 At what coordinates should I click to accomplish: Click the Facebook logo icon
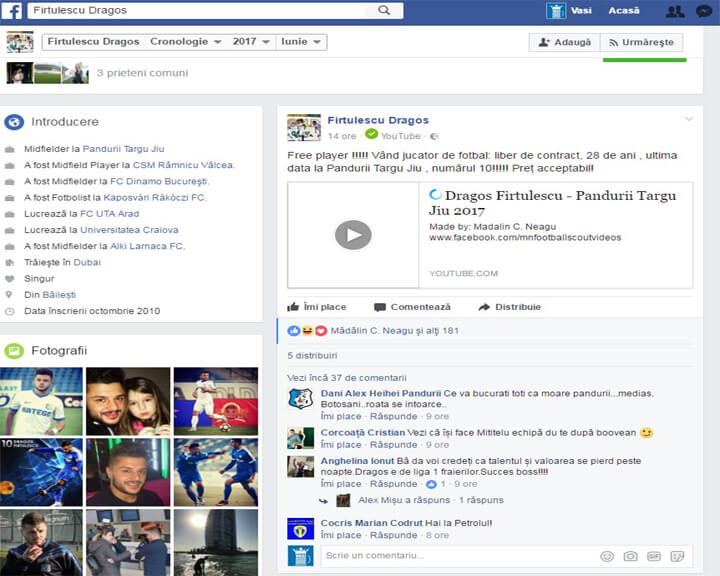[x=12, y=11]
